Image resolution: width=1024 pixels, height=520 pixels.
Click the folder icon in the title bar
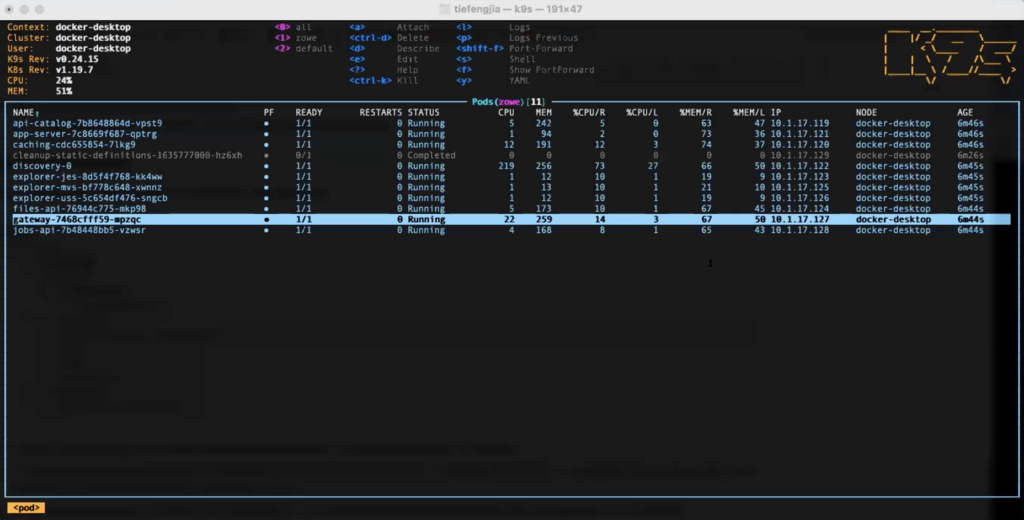click(445, 9)
